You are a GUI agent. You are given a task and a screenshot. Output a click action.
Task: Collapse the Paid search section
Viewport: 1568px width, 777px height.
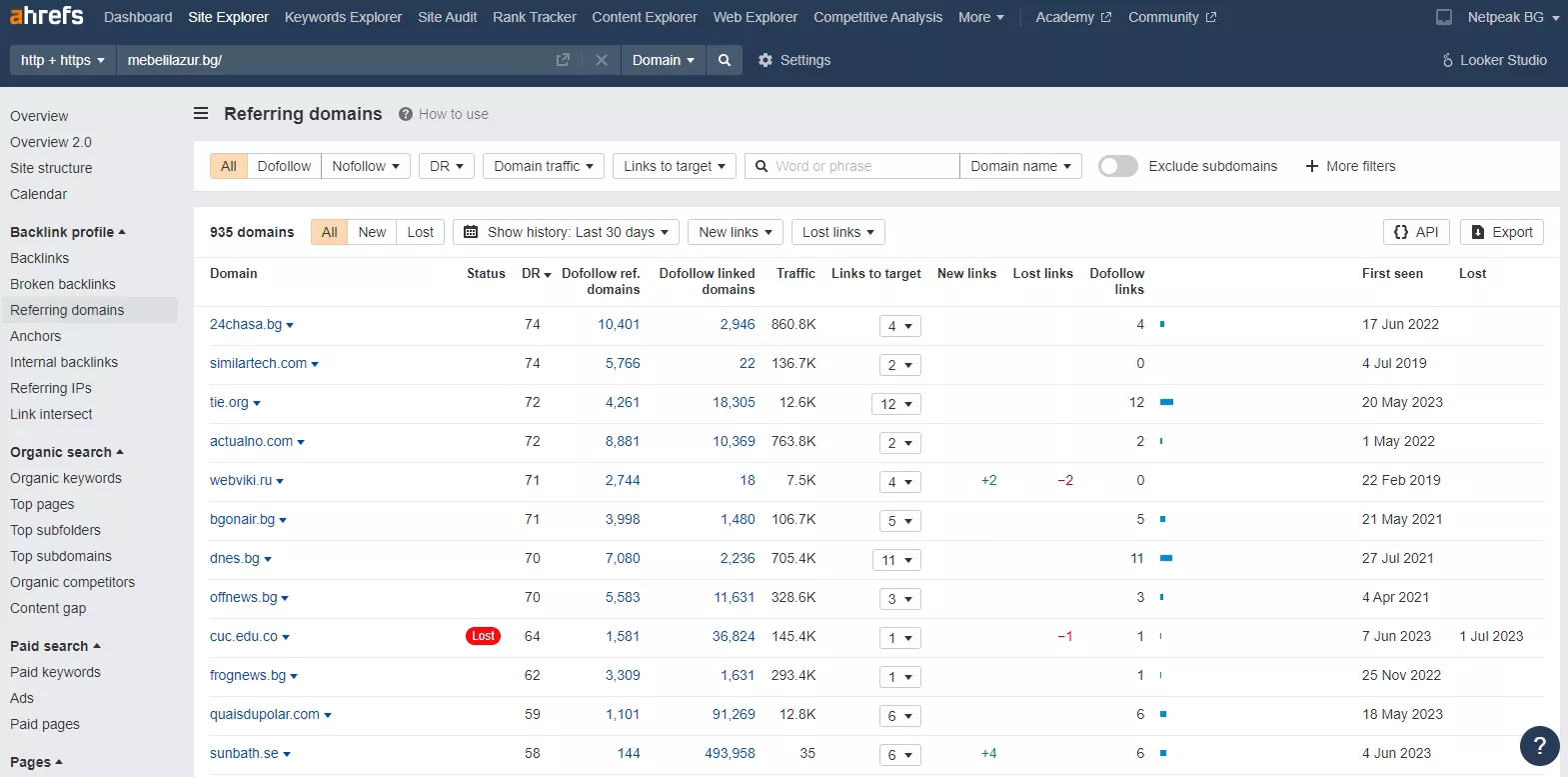(x=55, y=646)
